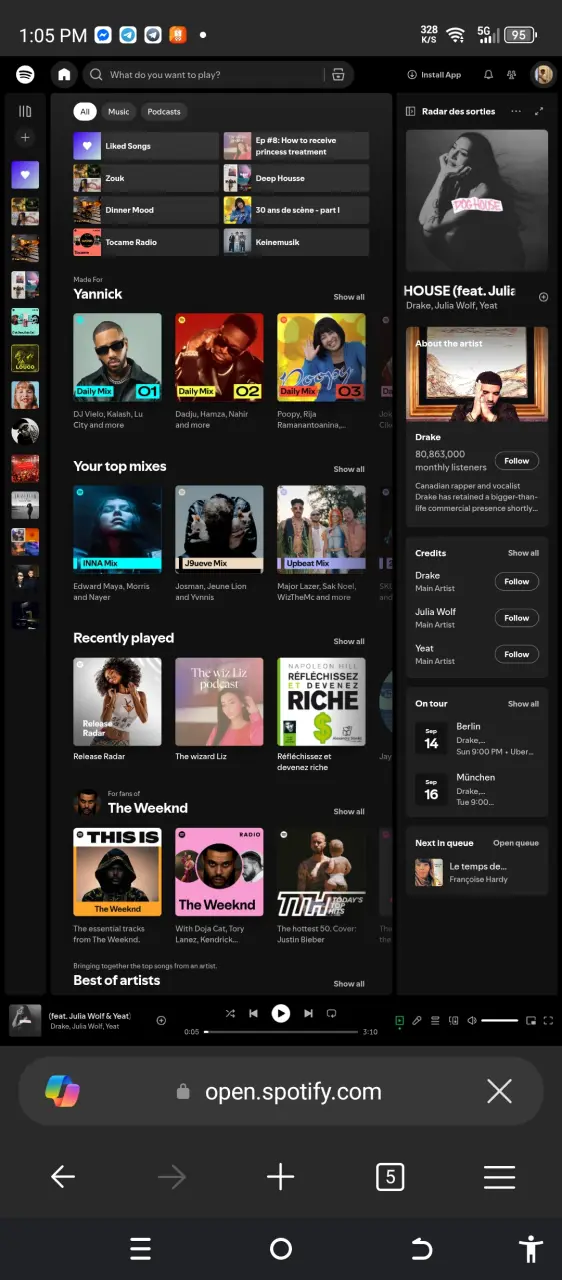Show all On tour dates
The width and height of the screenshot is (562, 1280).
pos(523,704)
